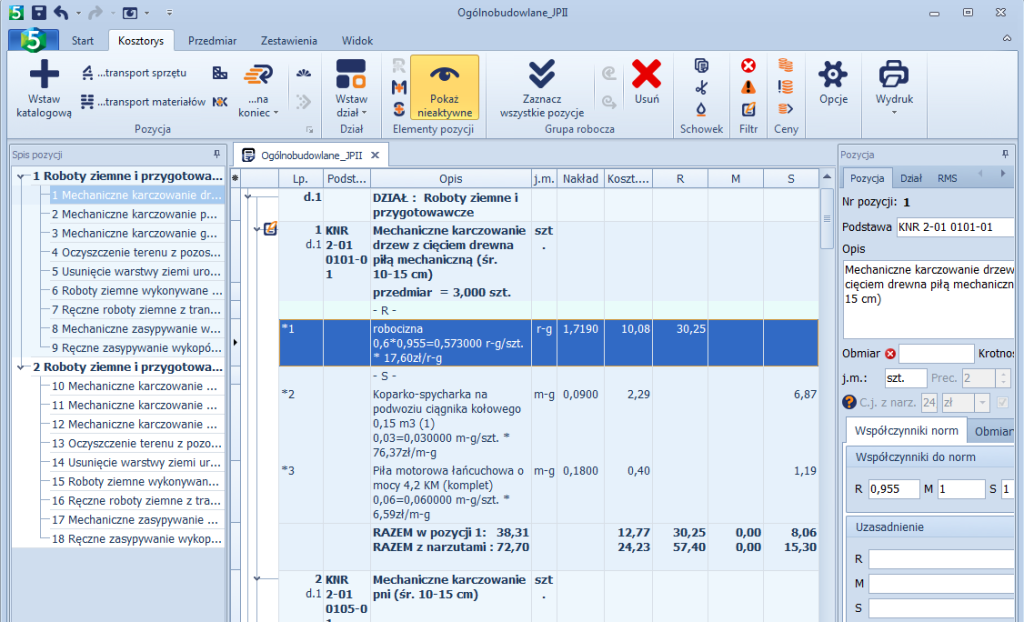
Task: Click ...transport materiałów button
Action: point(142,101)
